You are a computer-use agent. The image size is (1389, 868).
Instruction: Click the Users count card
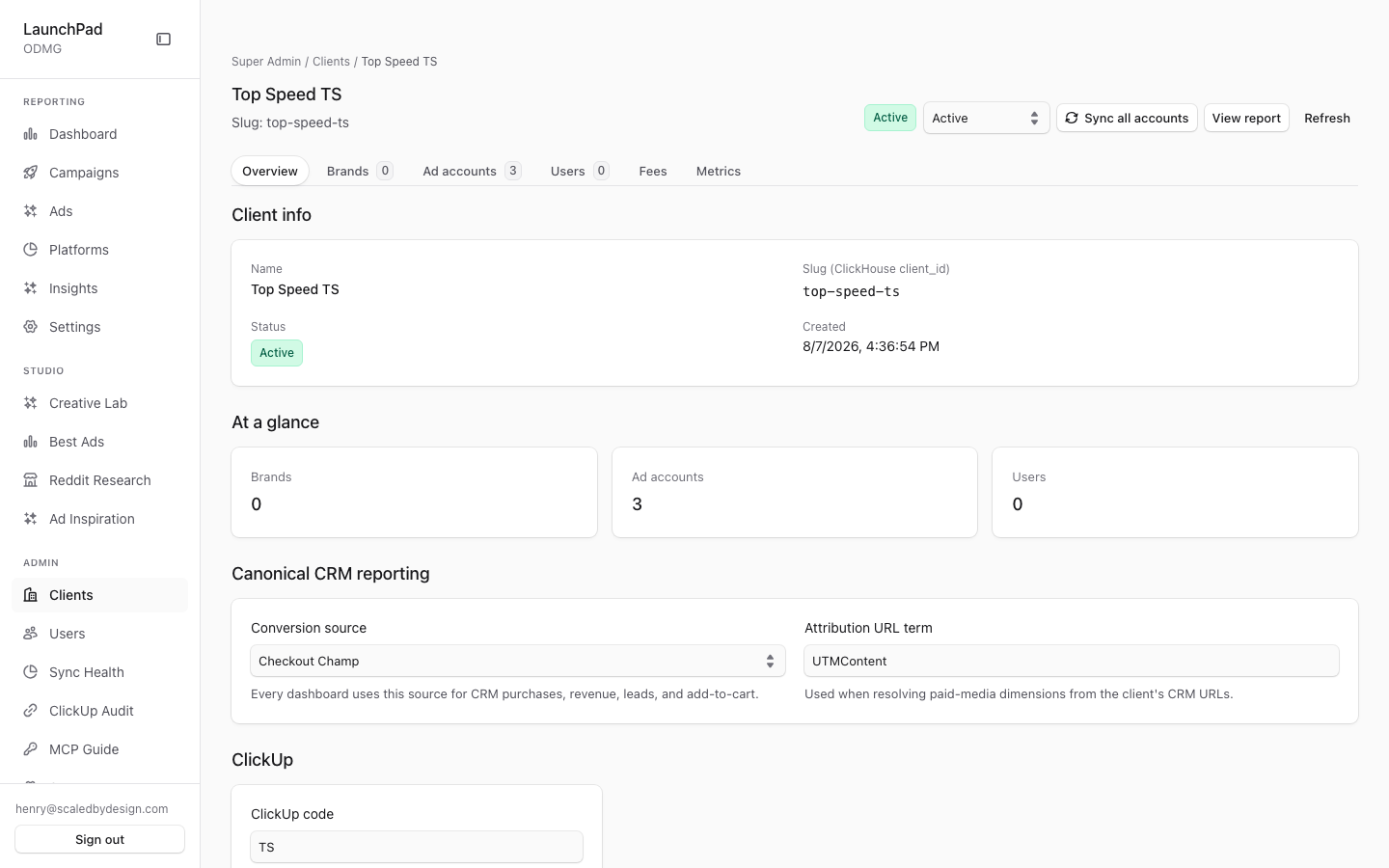click(1175, 492)
